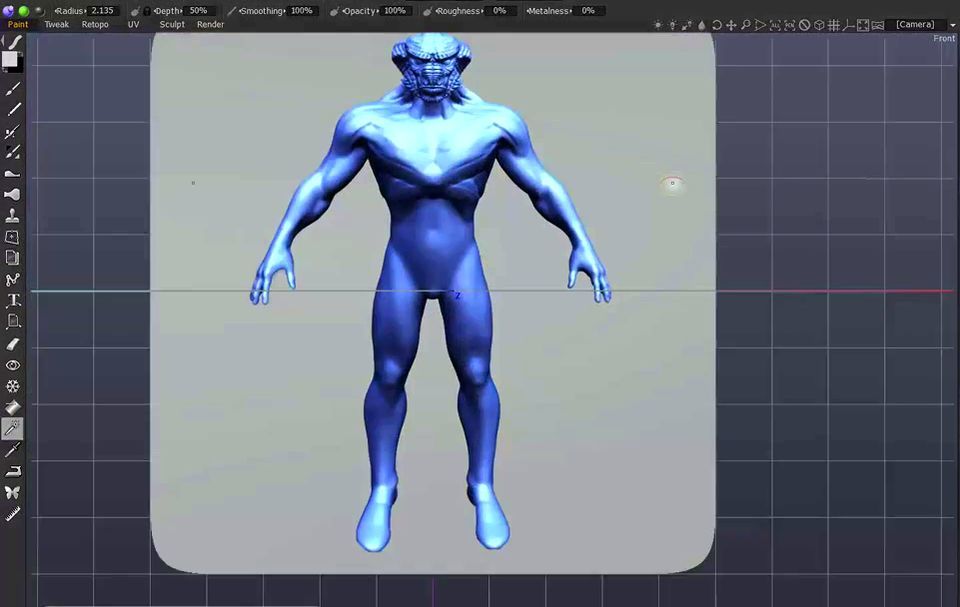Click the cube icon in the top-right toolbar
960x607 pixels.
pyautogui.click(x=820, y=24)
